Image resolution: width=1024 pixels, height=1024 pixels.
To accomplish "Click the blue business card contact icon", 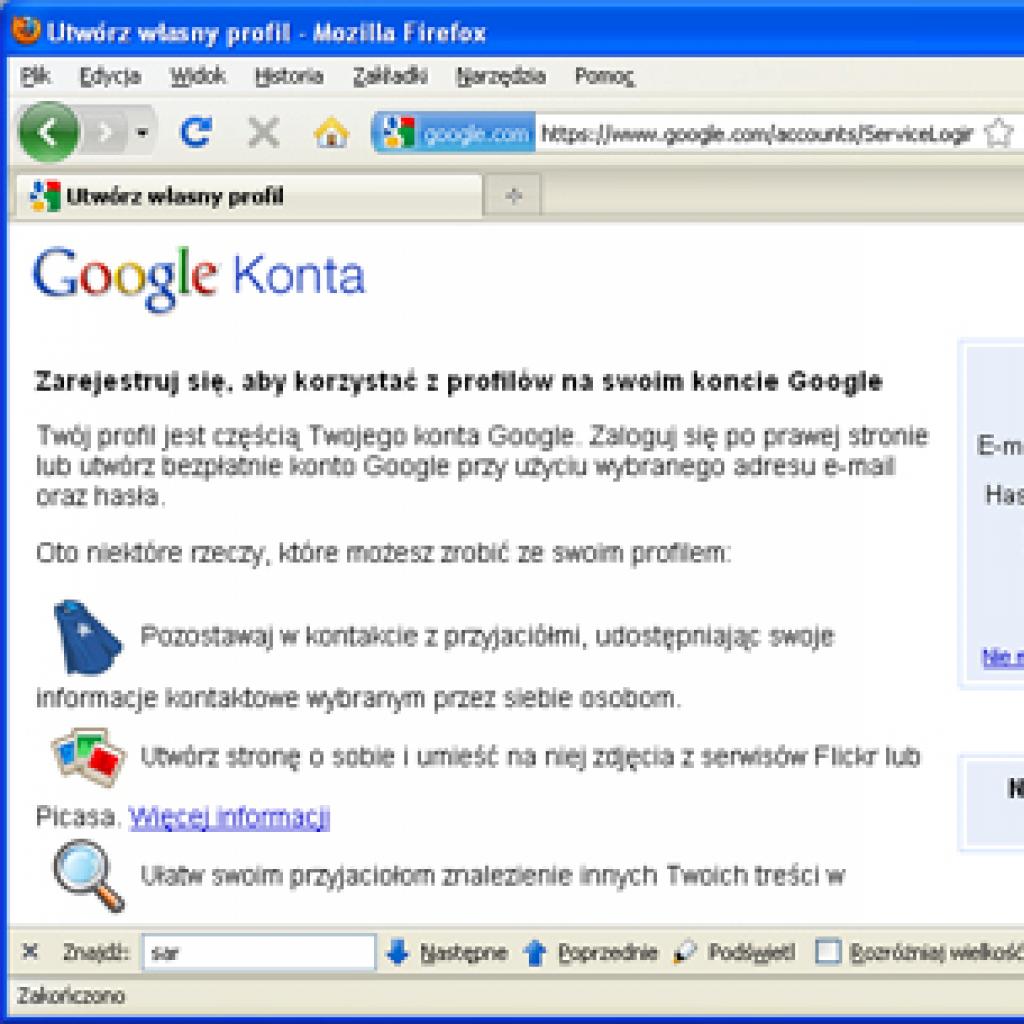I will (88, 637).
